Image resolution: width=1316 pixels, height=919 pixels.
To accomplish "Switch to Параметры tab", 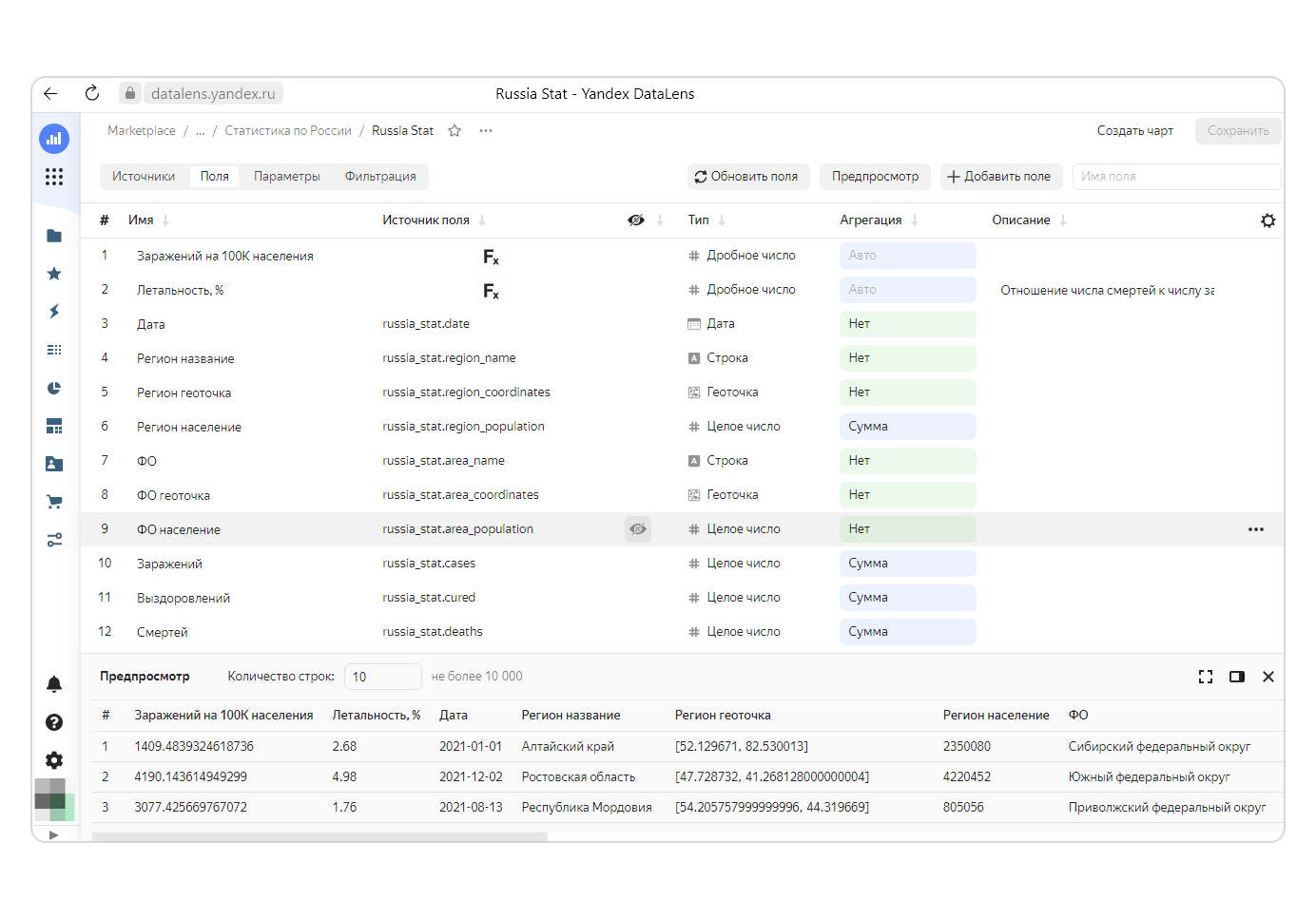I will point(287,177).
